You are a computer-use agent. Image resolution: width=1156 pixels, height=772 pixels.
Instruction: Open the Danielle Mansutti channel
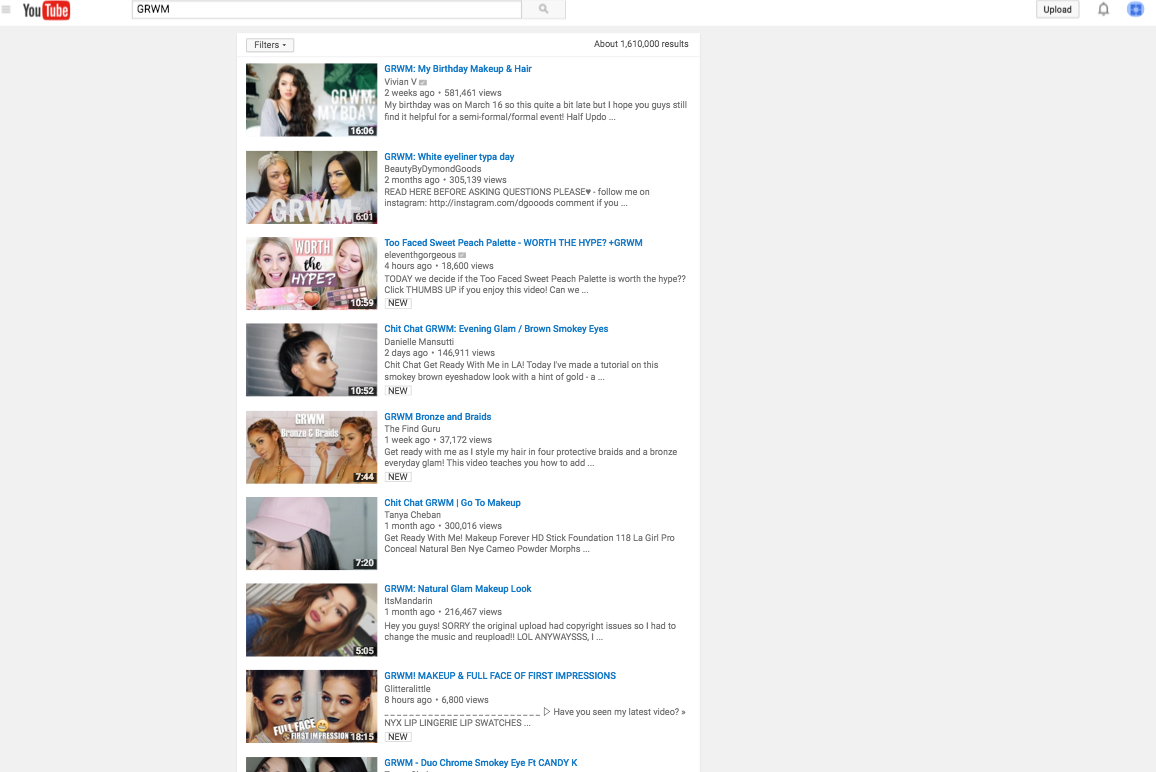(419, 342)
